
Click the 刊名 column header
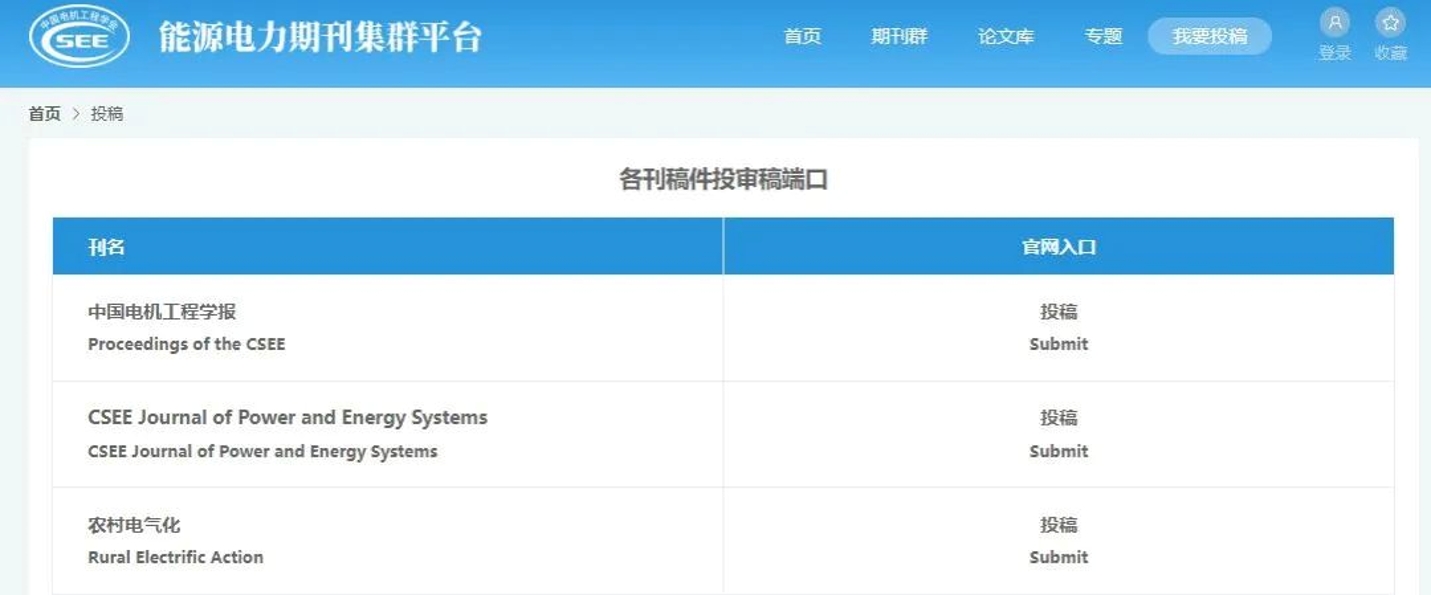point(106,247)
